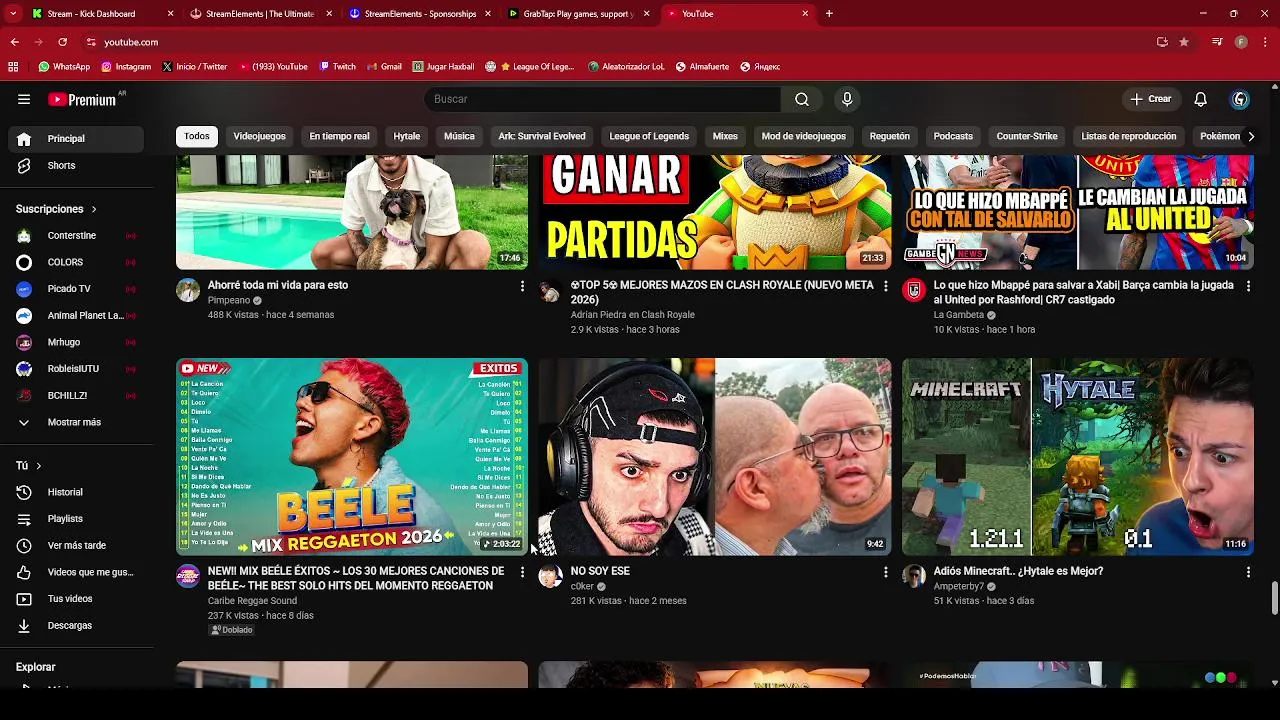The width and height of the screenshot is (1280, 720).
Task: Open Twitch bookmark
Action: tap(337, 67)
